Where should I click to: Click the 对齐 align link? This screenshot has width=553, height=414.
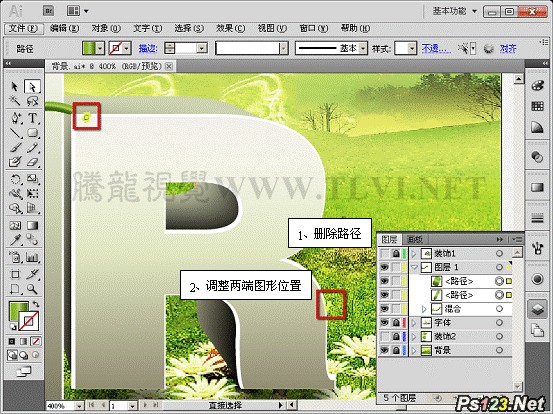[x=508, y=48]
